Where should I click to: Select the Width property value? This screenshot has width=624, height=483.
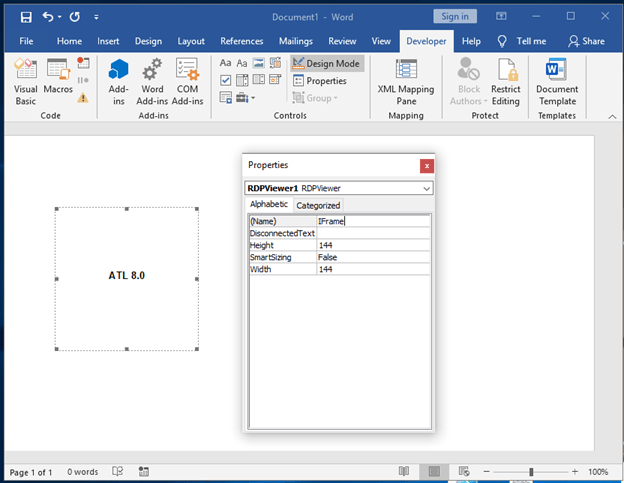click(373, 269)
